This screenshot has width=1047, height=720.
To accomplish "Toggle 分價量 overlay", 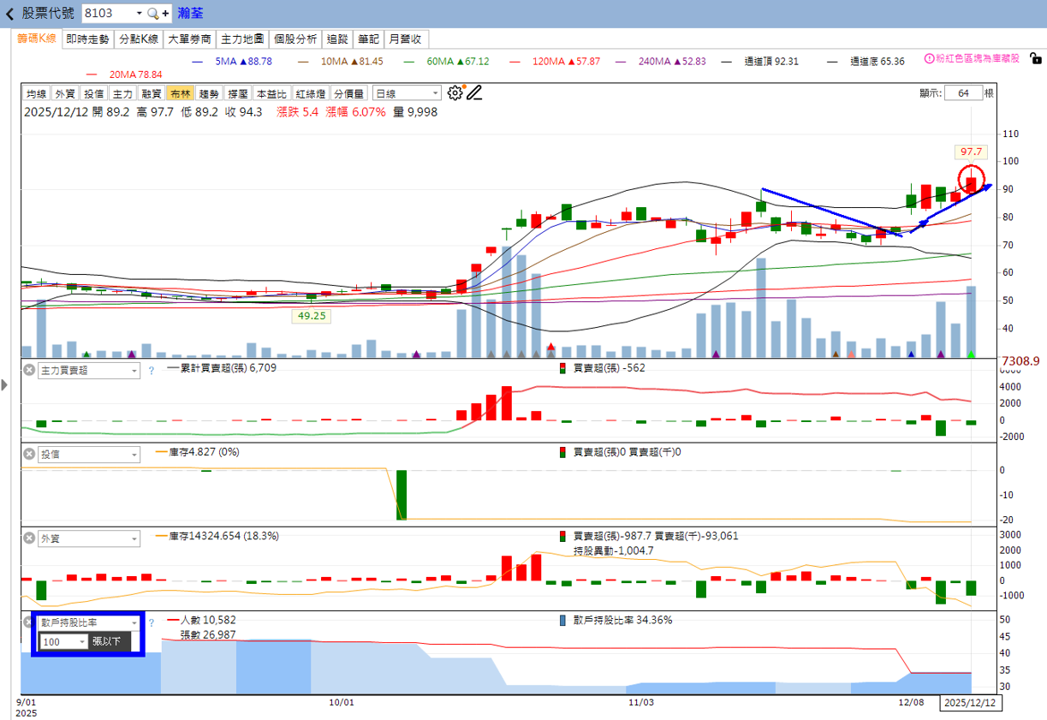I will (x=349, y=94).
